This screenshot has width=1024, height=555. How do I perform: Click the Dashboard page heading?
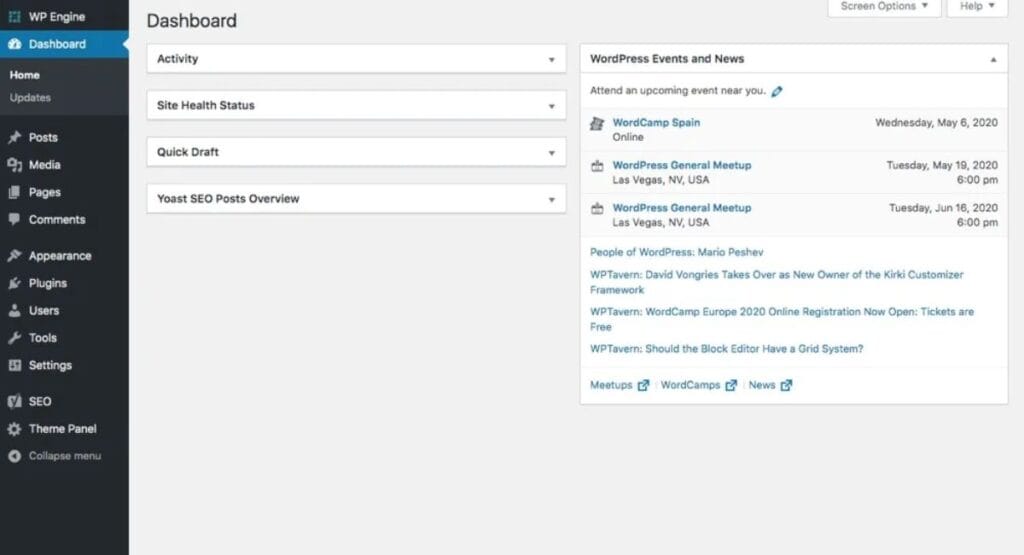tap(191, 21)
